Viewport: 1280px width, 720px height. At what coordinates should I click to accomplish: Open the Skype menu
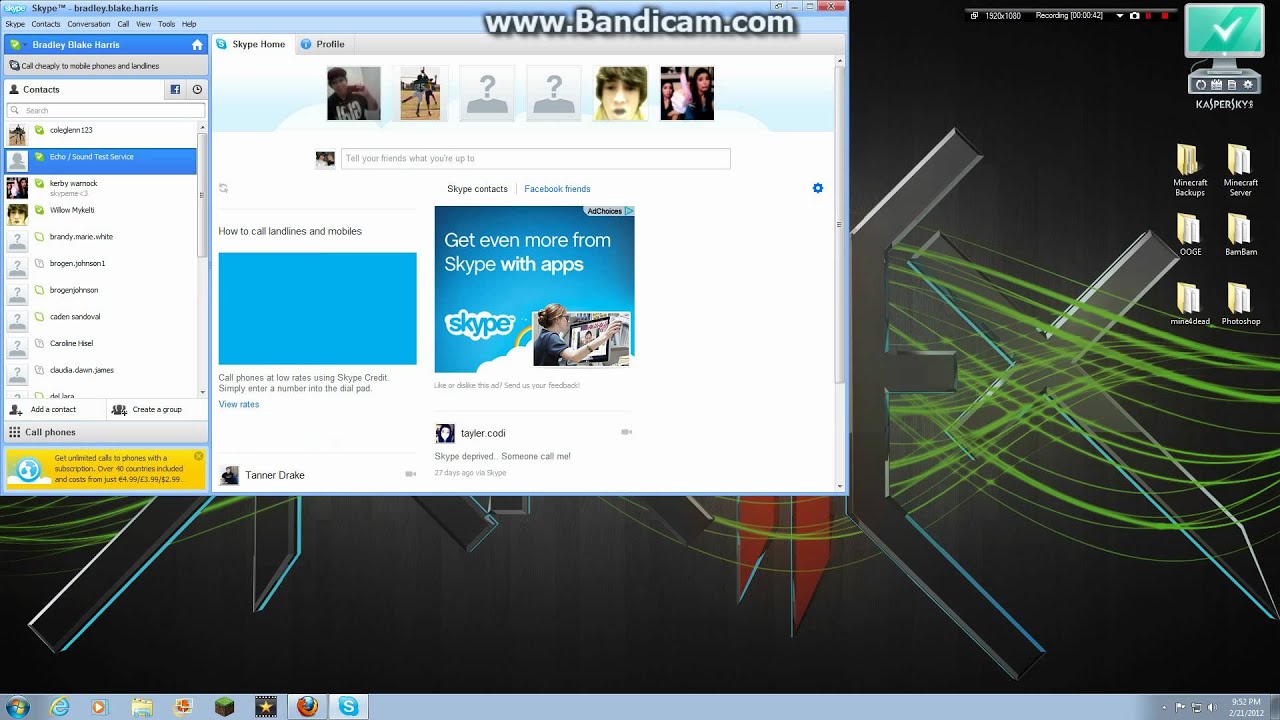click(15, 24)
